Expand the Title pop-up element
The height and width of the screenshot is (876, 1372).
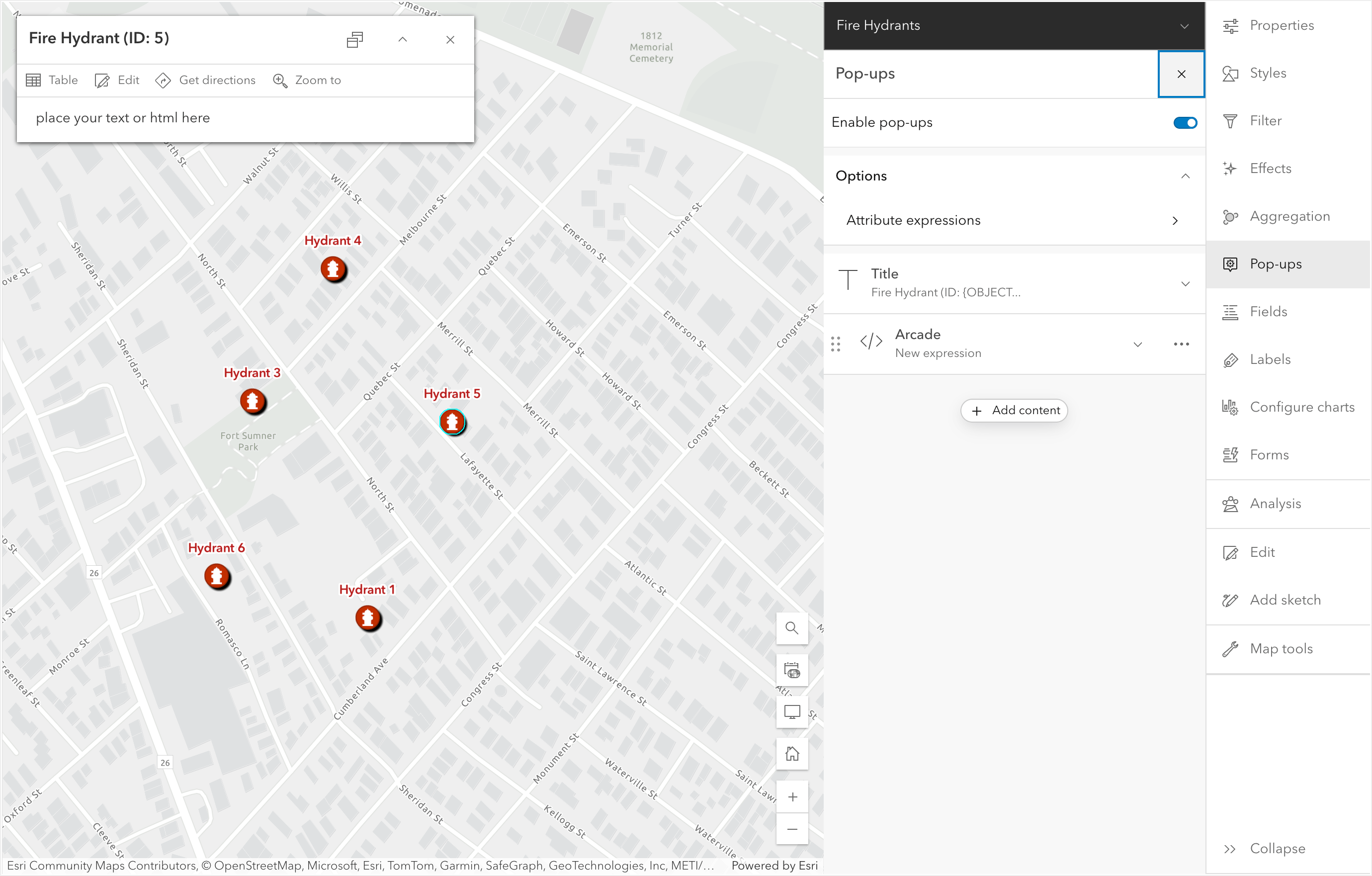pyautogui.click(x=1186, y=283)
